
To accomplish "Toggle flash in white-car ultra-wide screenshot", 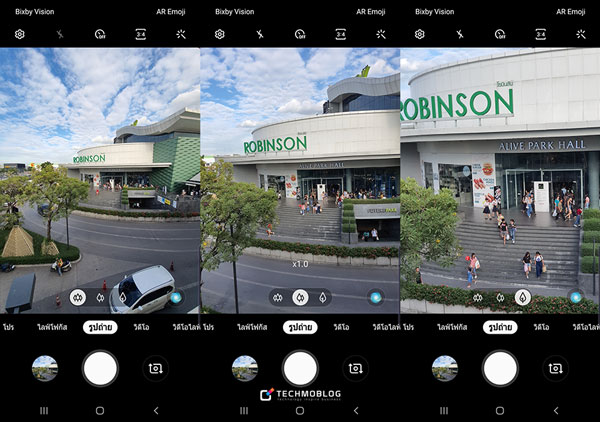I will pyautogui.click(x=60, y=34).
